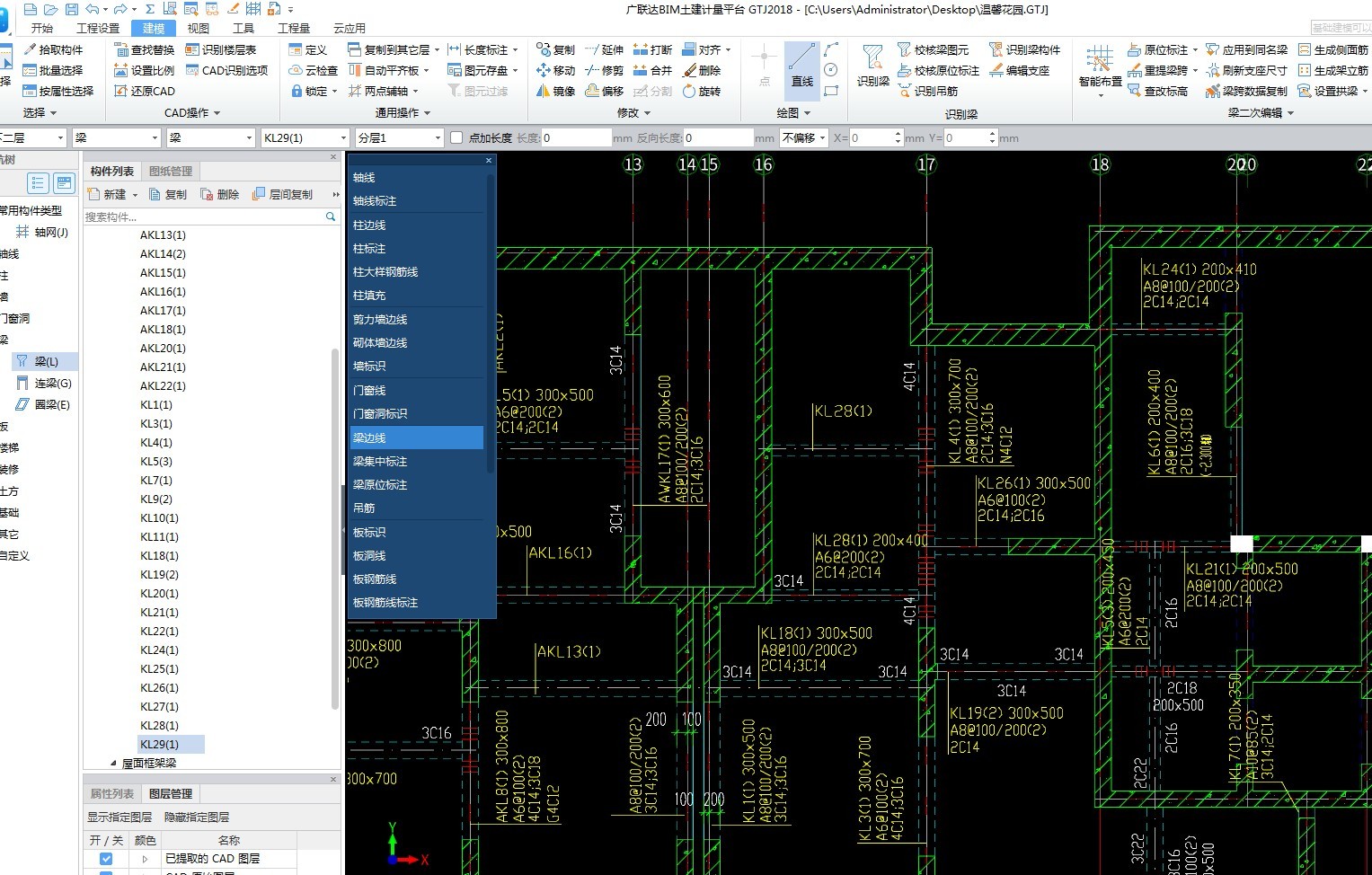Toggle the 点加长度 checkbox
This screenshot has width=1372, height=875.
[456, 137]
